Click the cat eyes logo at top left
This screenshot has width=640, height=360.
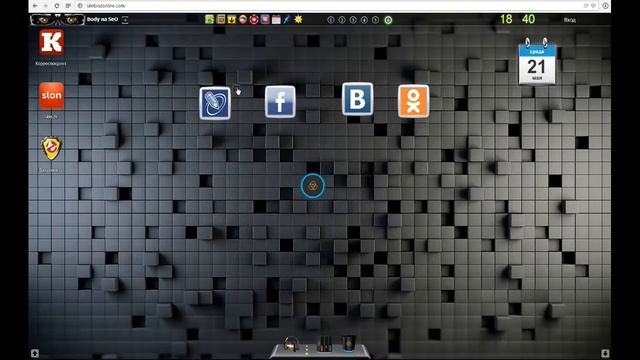(57, 20)
